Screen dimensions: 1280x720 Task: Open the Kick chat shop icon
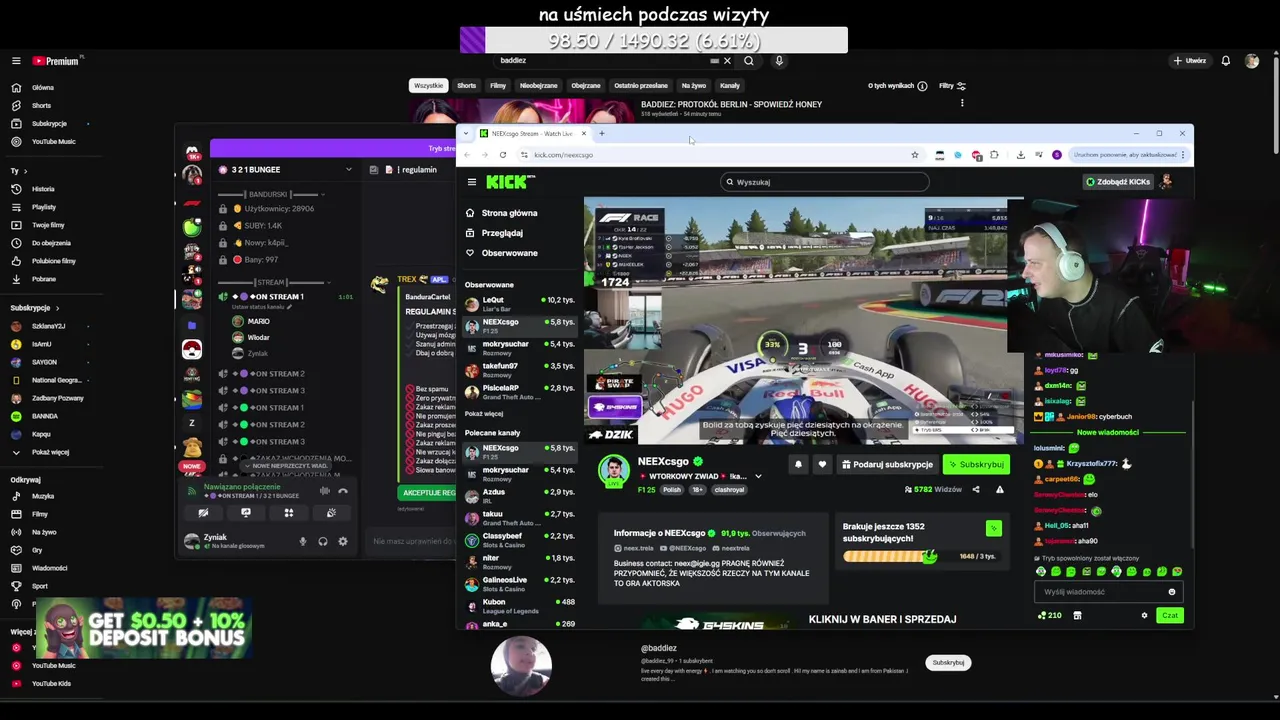pyautogui.click(x=1077, y=616)
